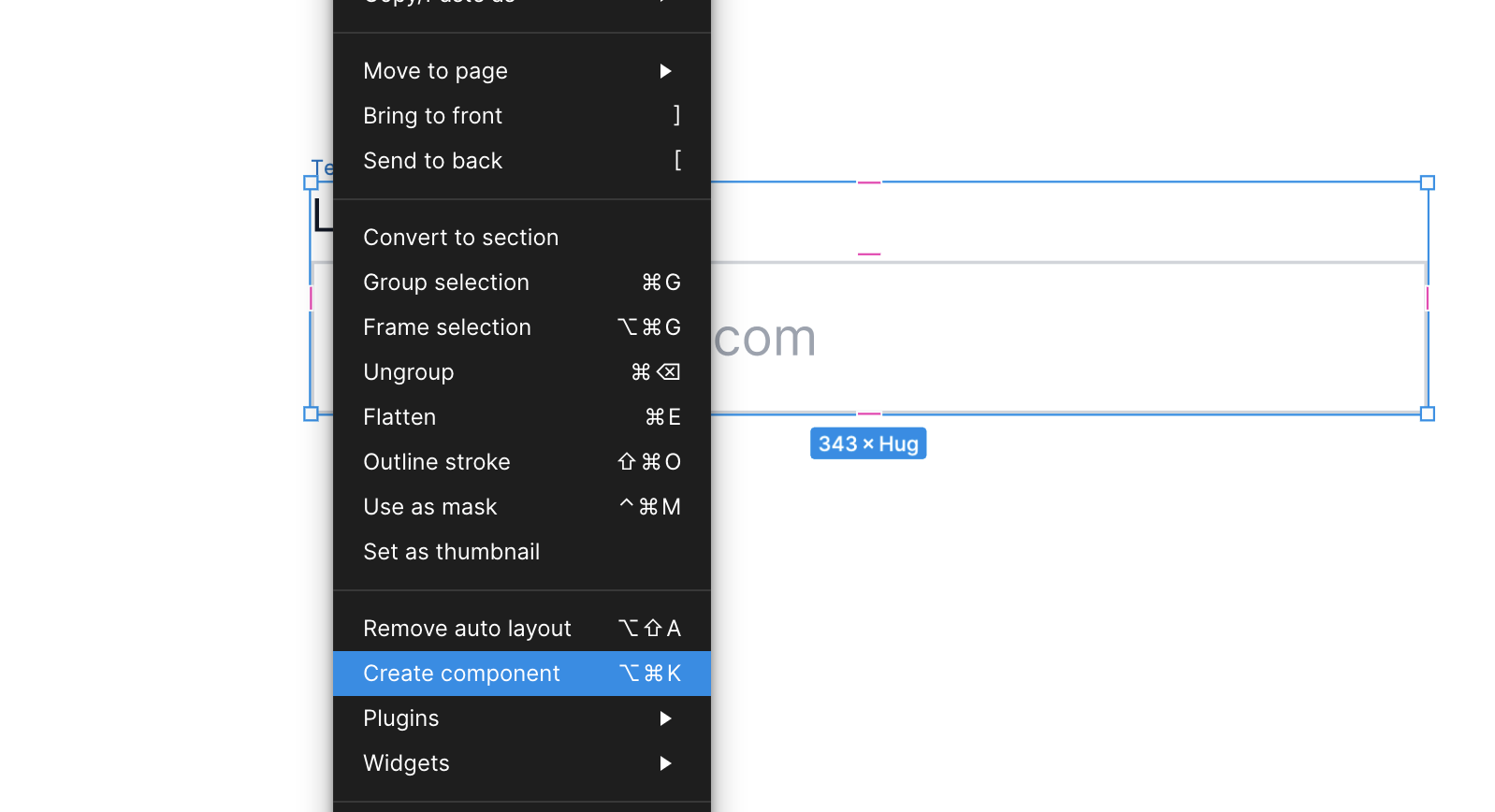Click the bottom-left selection resize handle

(x=311, y=413)
